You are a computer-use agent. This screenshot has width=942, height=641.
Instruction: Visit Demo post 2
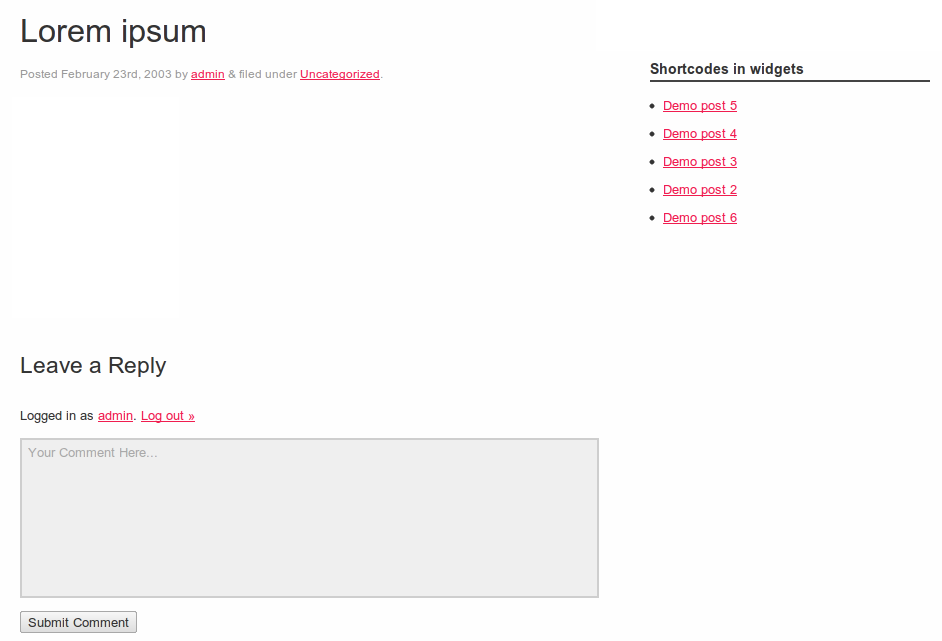click(700, 190)
